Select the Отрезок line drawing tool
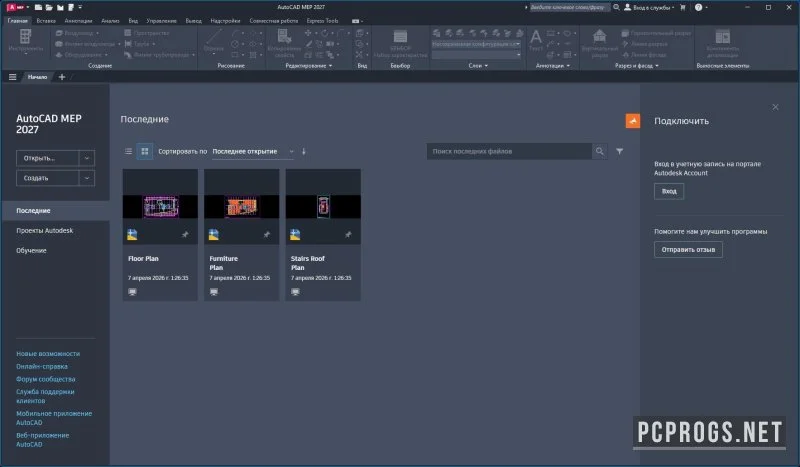The height and width of the screenshot is (467, 800). tap(213, 41)
